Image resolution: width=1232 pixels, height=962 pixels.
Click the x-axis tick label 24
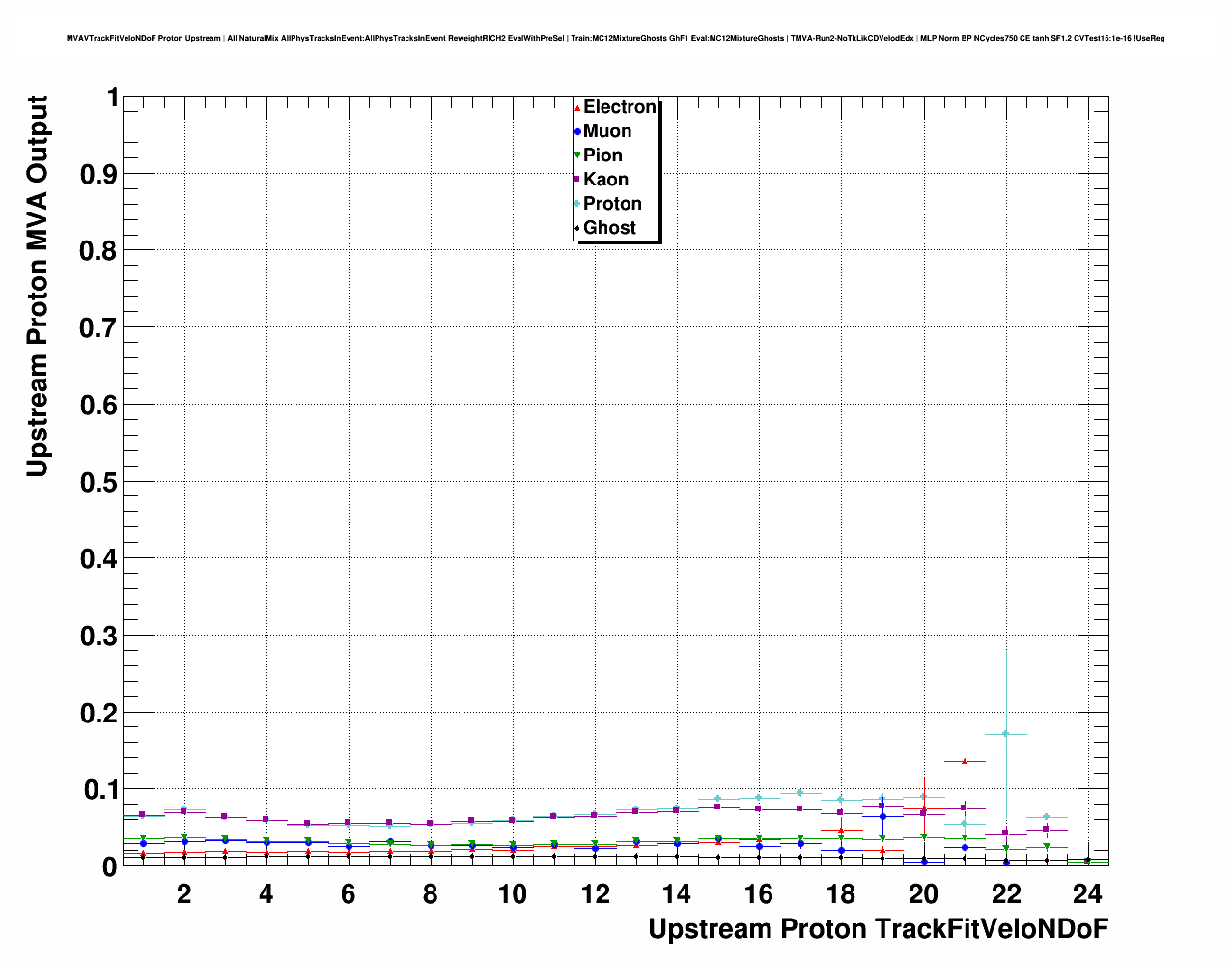pos(1087,894)
